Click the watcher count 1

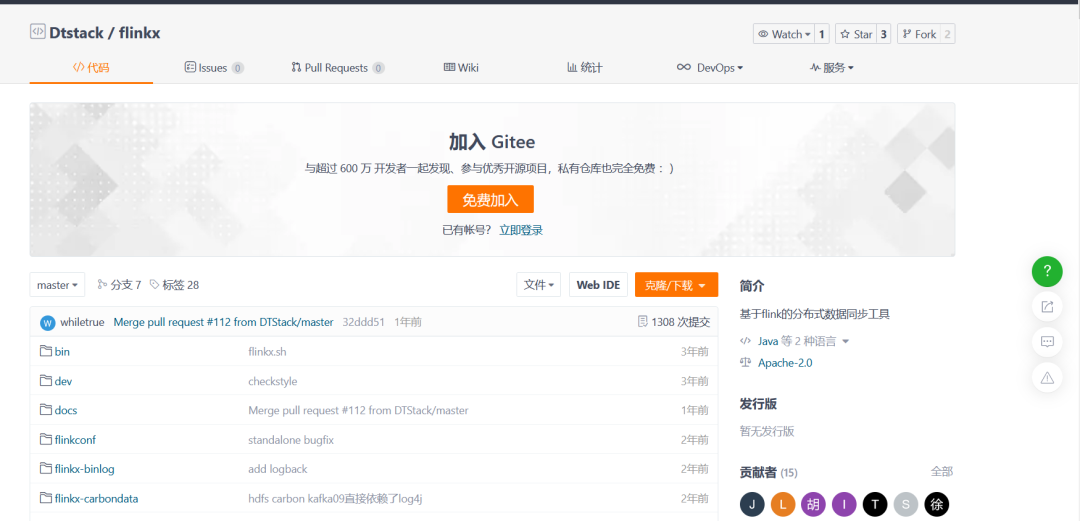821,34
